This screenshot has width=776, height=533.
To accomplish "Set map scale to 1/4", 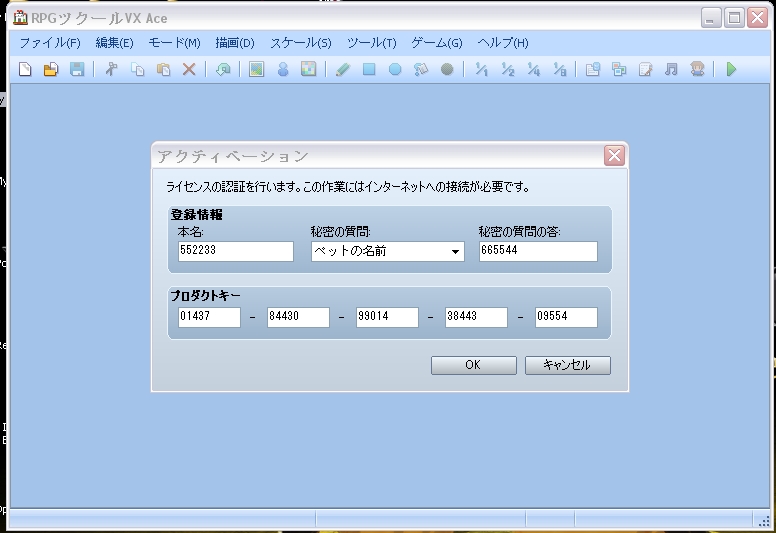I will (534, 69).
